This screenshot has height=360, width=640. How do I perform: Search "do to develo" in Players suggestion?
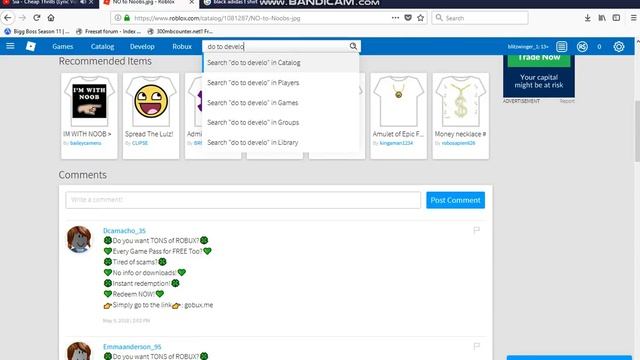tap(281, 83)
